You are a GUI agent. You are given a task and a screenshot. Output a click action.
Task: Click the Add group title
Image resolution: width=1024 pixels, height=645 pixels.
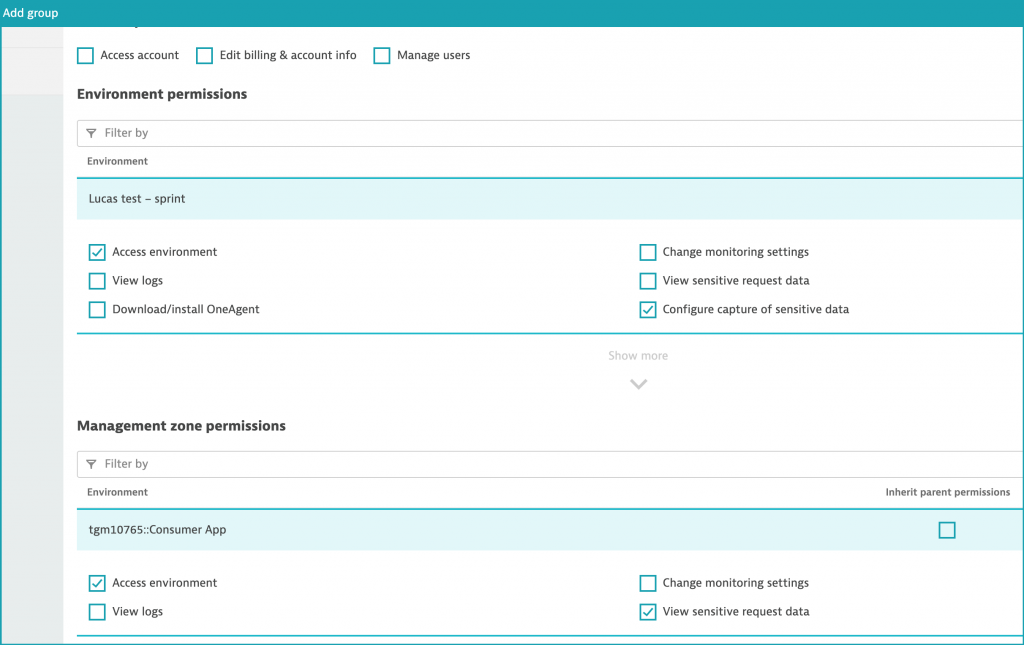pos(31,13)
